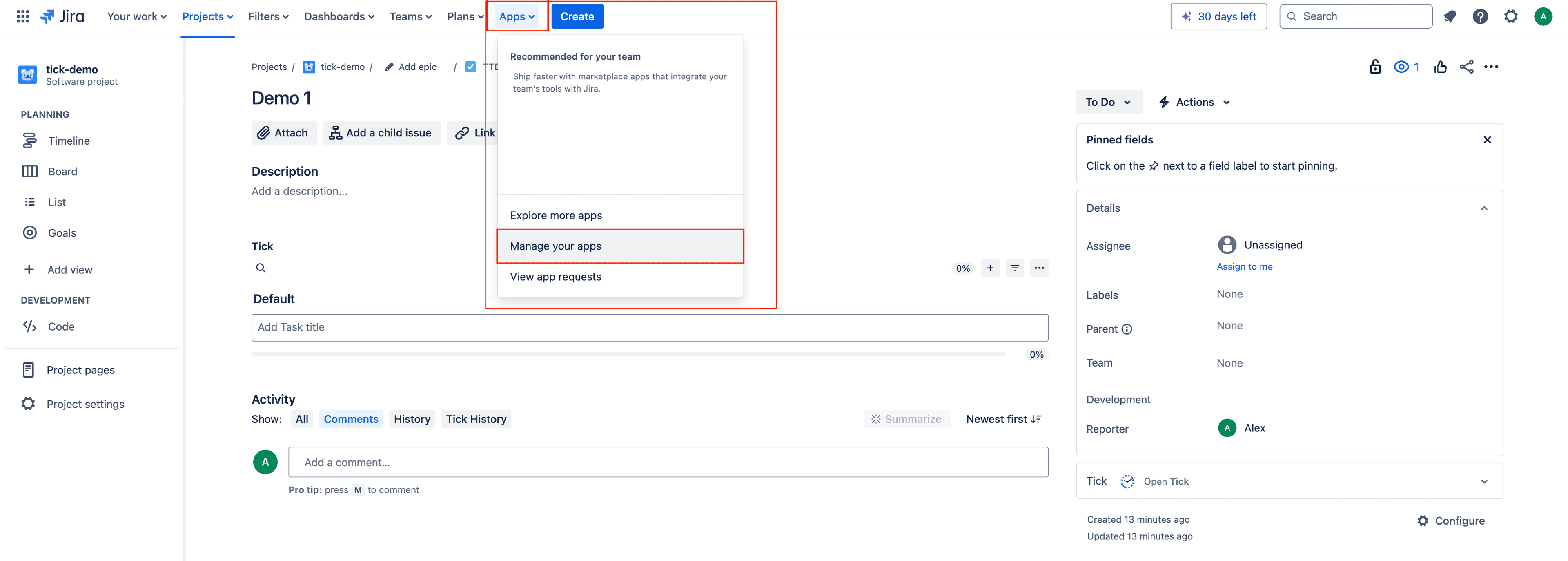Click the Tick search magnifier icon
Viewport: 1568px width, 561px height.
(x=261, y=268)
